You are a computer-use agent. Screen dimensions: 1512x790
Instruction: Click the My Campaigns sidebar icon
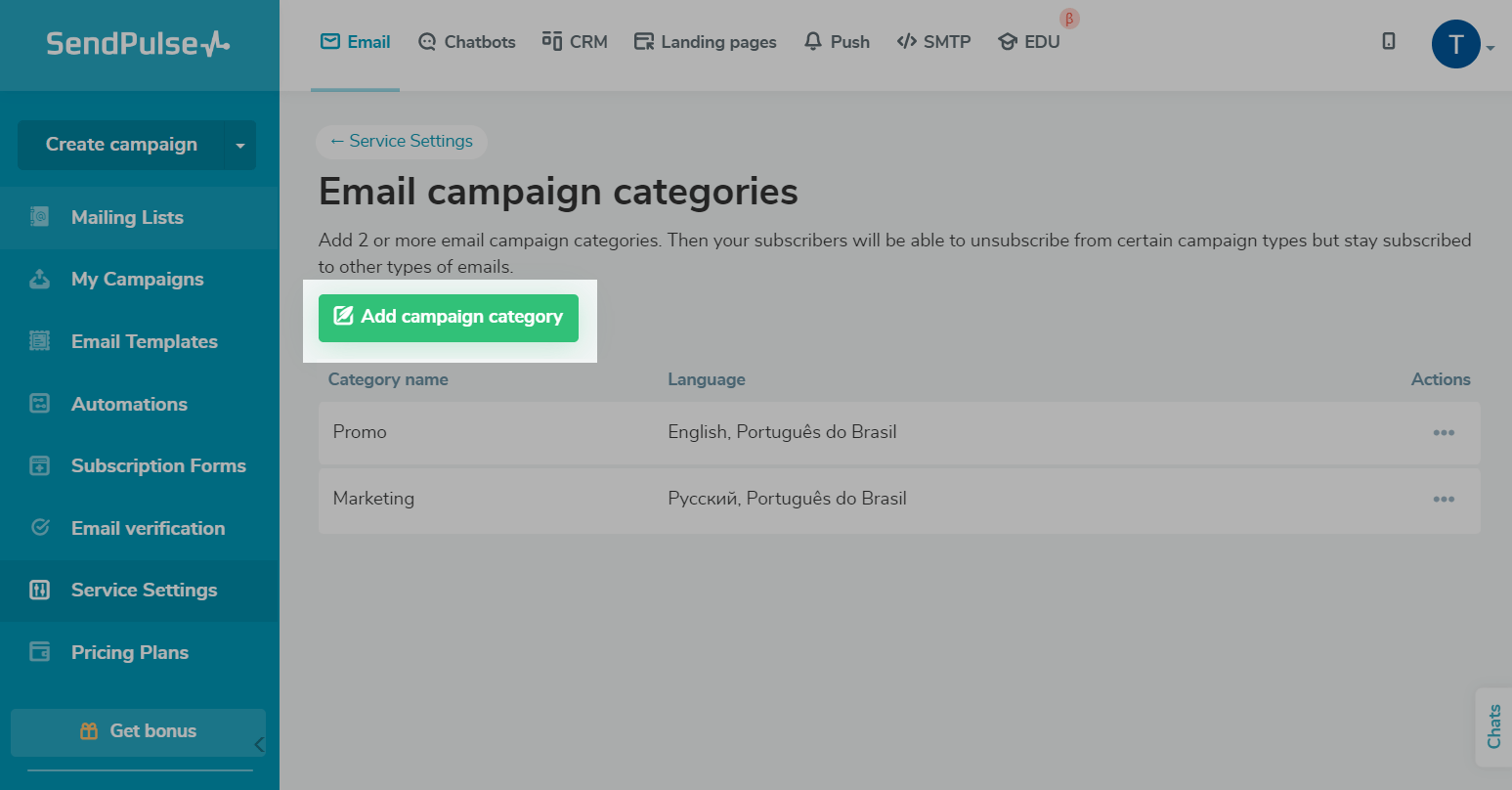(x=40, y=279)
